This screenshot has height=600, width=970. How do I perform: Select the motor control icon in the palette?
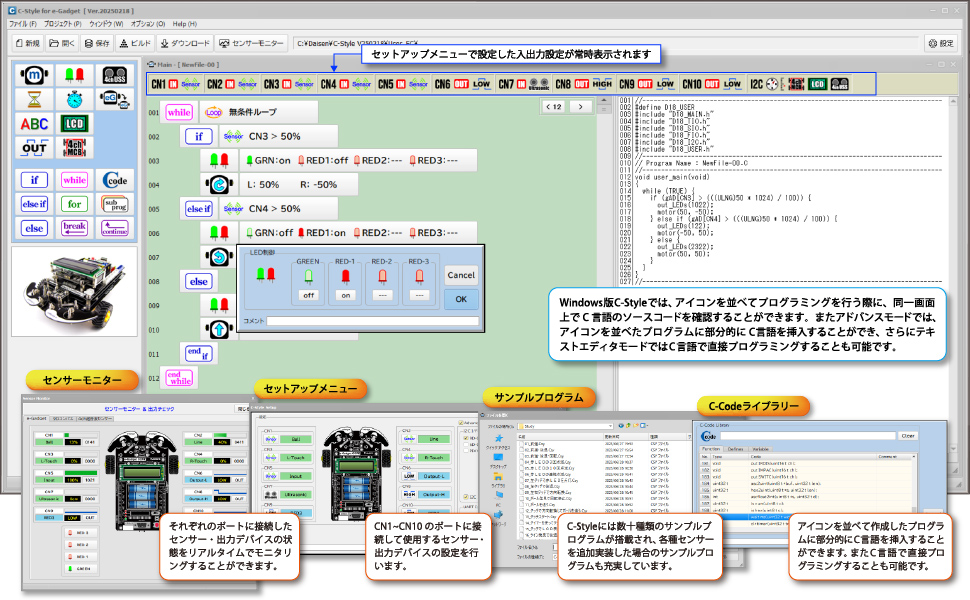pos(33,75)
